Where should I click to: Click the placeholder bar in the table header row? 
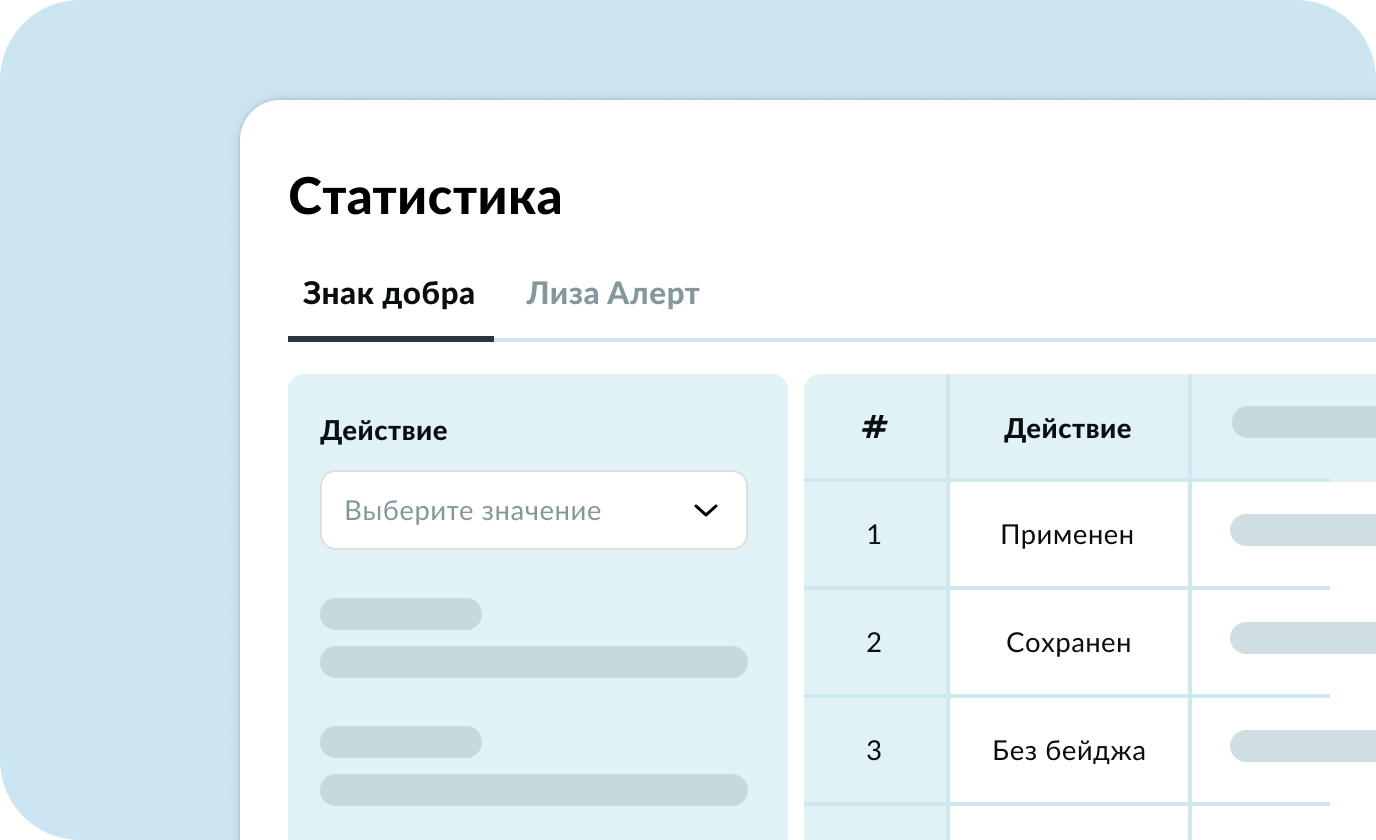pyautogui.click(x=1303, y=422)
